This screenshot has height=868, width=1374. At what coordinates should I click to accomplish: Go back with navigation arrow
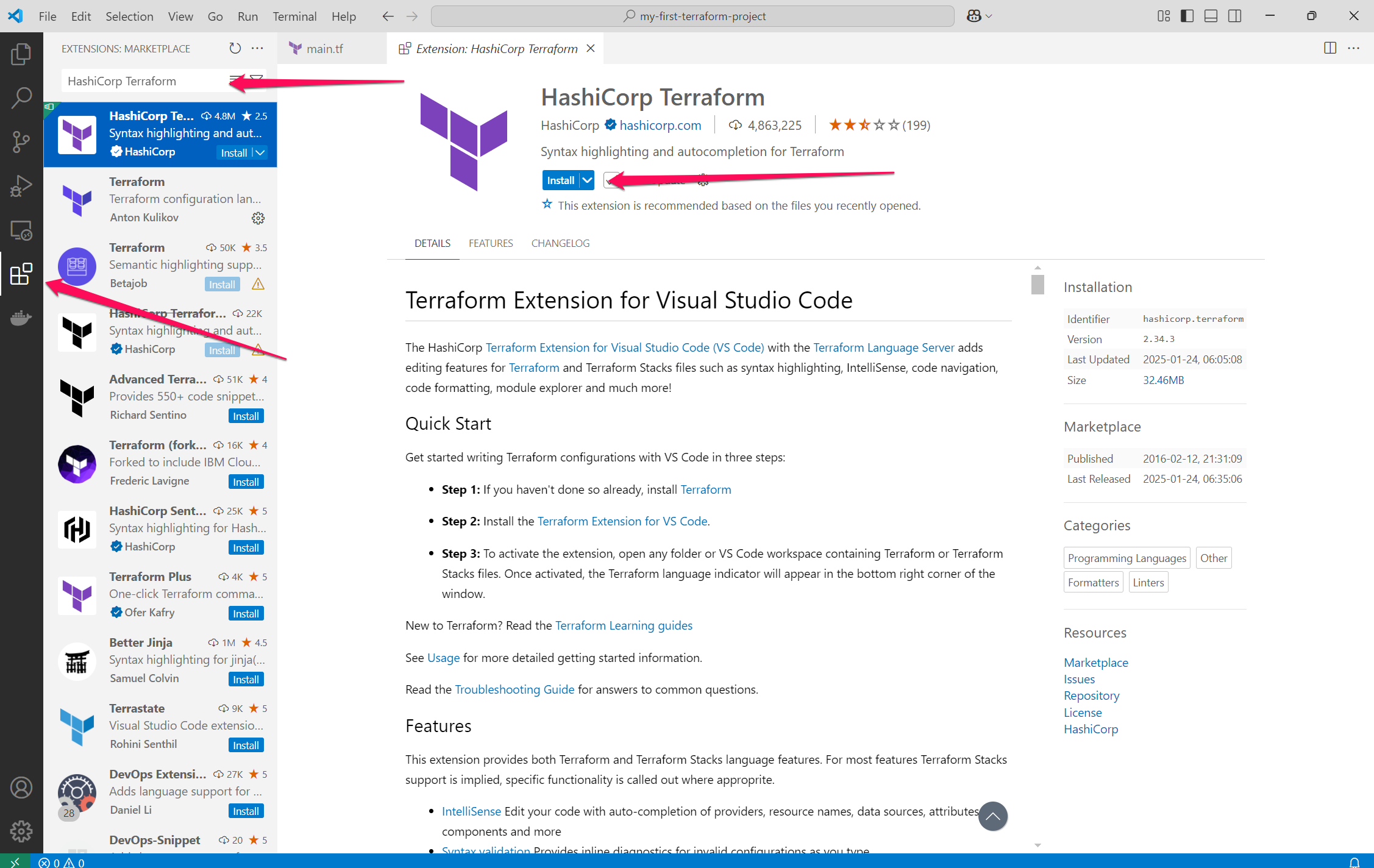[x=388, y=16]
